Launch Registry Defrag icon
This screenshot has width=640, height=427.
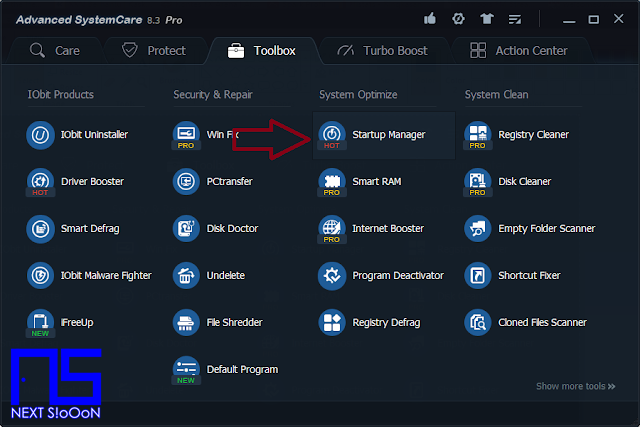coord(332,322)
